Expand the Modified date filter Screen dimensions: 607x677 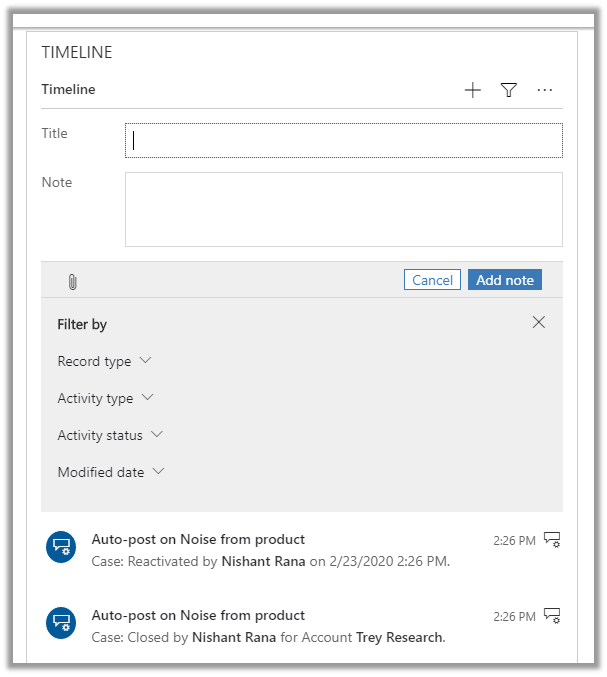coord(111,472)
